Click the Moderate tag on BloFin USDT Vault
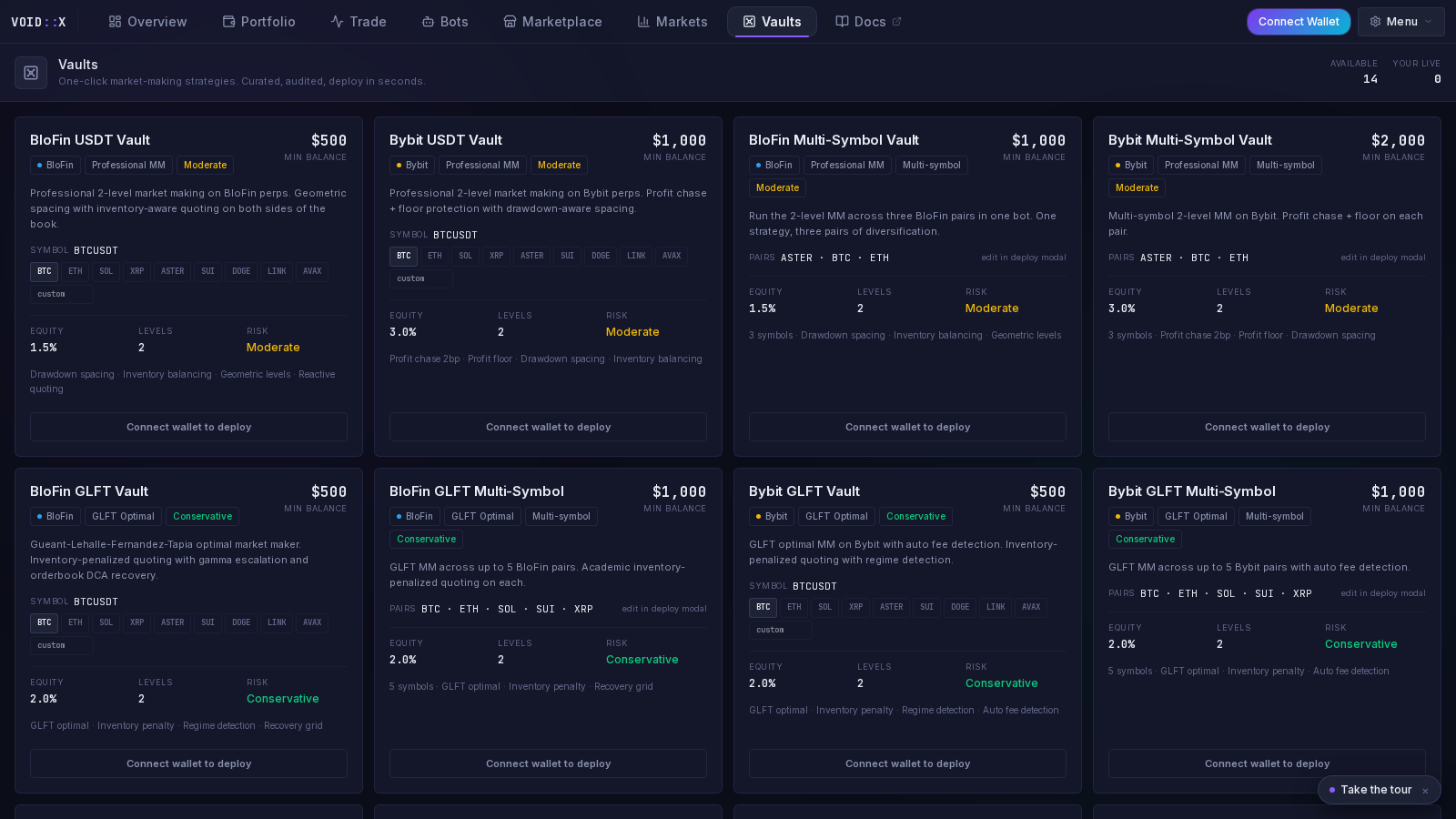1456x819 pixels. click(x=205, y=165)
